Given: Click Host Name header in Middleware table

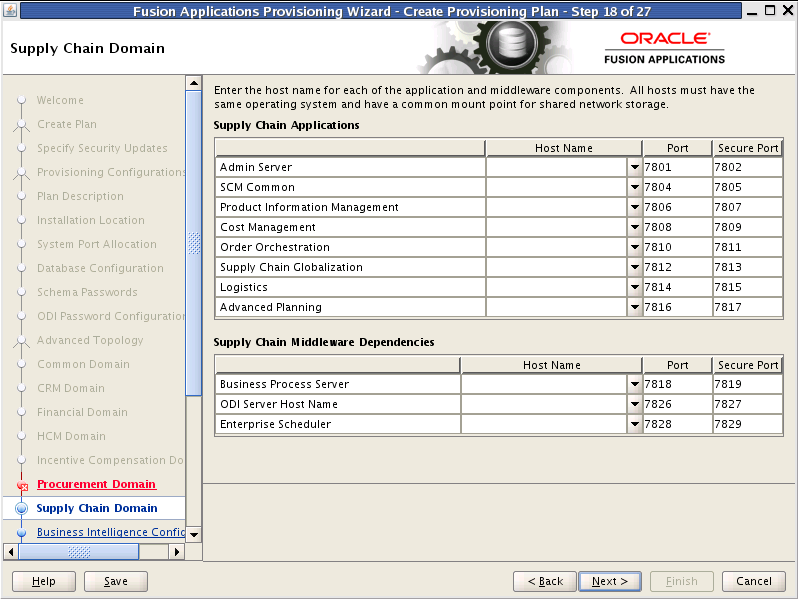Looking at the screenshot, I should click(551, 365).
